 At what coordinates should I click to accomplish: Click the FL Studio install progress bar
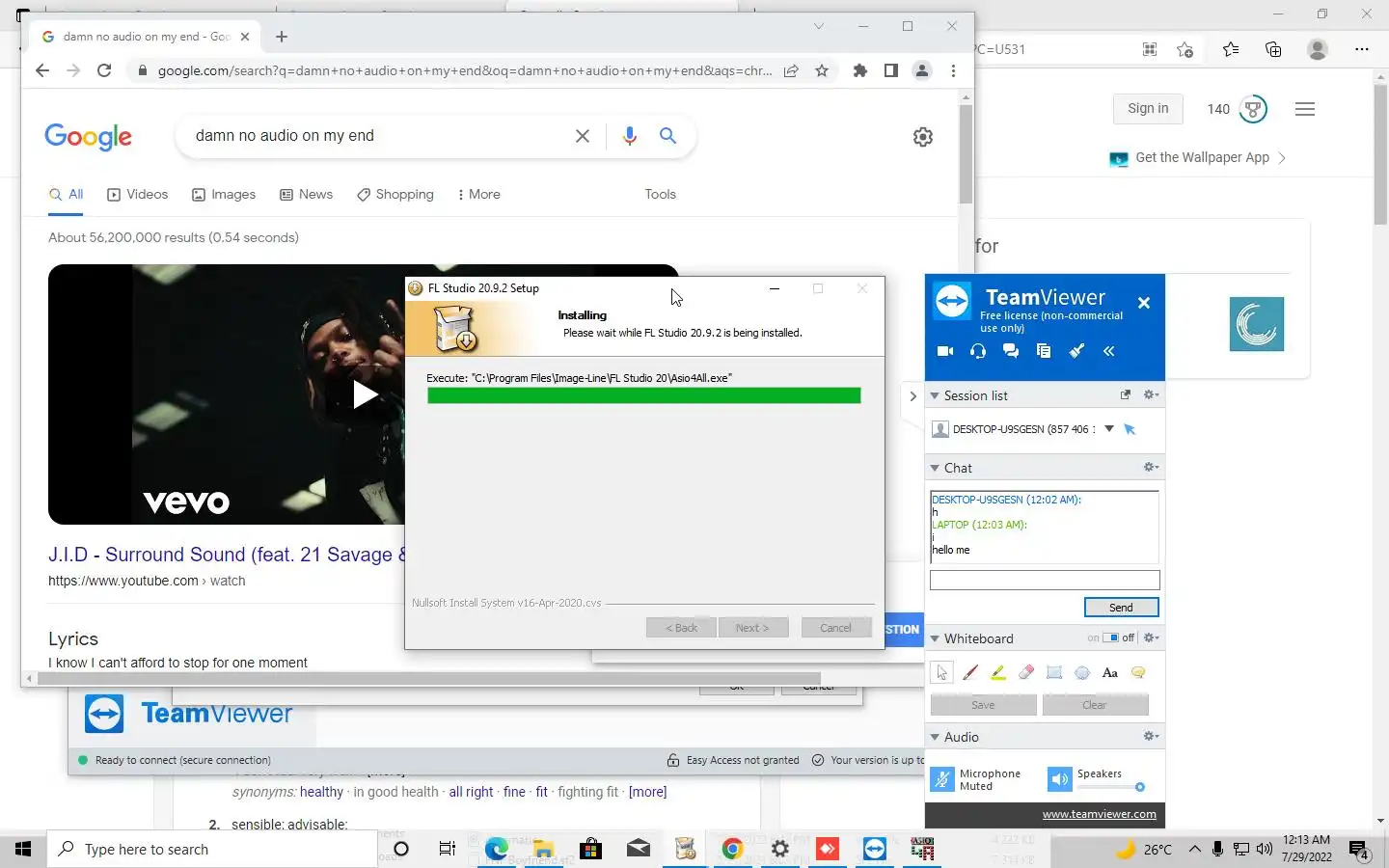pyautogui.click(x=643, y=395)
